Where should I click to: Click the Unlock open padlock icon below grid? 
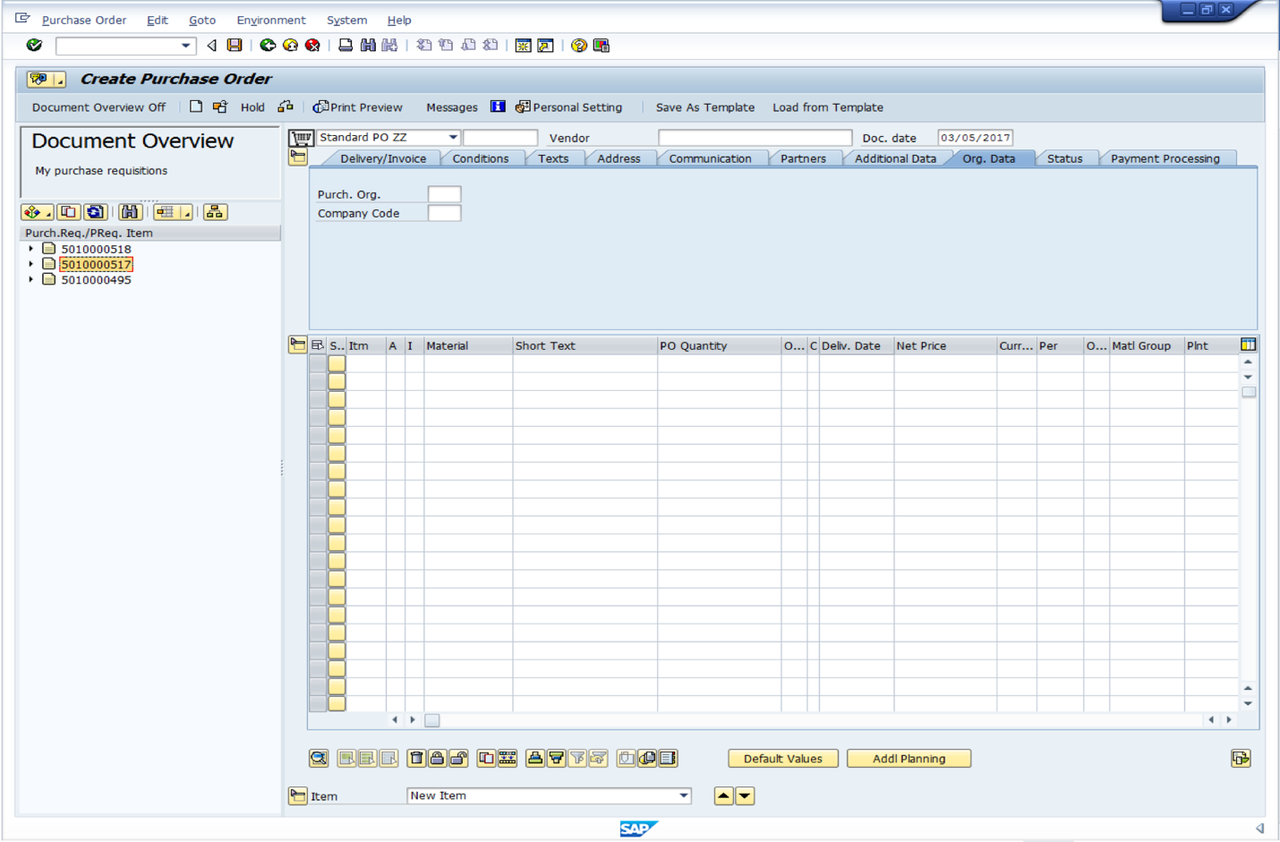click(x=457, y=758)
